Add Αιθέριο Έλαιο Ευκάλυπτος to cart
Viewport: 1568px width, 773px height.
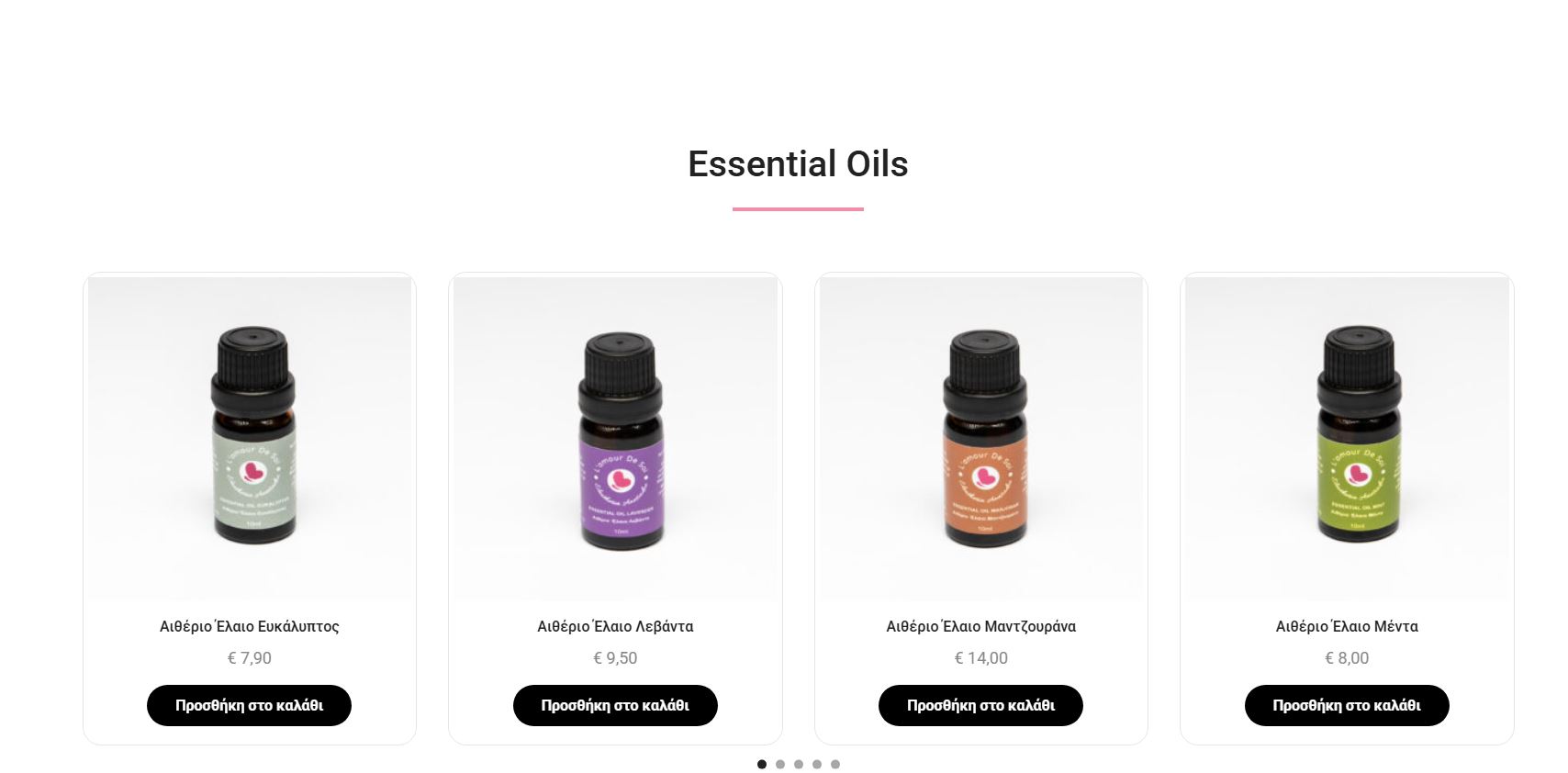pos(249,705)
